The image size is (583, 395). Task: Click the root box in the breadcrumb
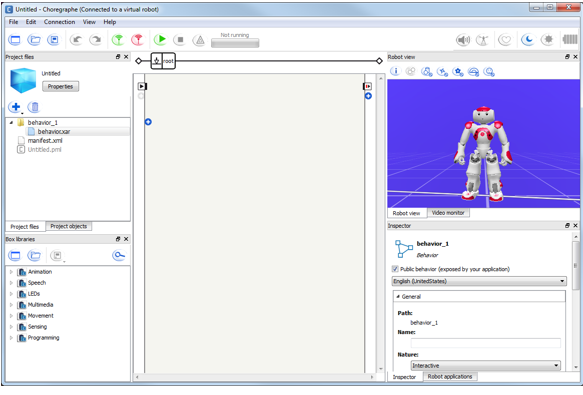click(x=169, y=61)
